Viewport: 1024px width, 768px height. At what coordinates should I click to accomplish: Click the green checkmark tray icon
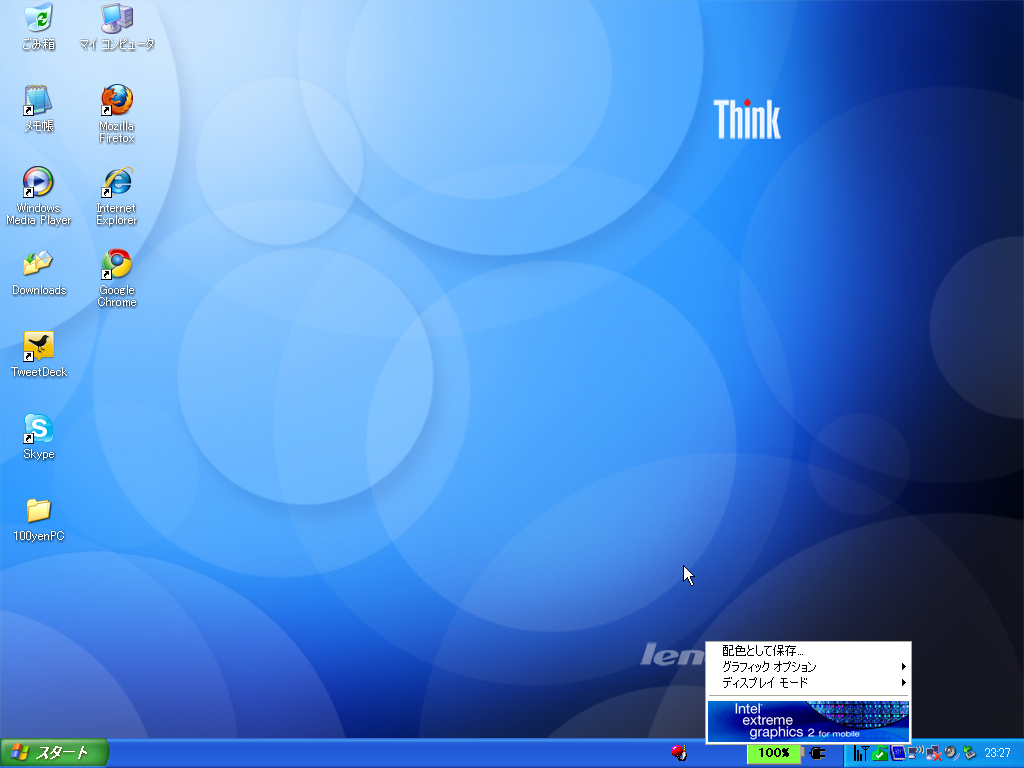(880, 754)
